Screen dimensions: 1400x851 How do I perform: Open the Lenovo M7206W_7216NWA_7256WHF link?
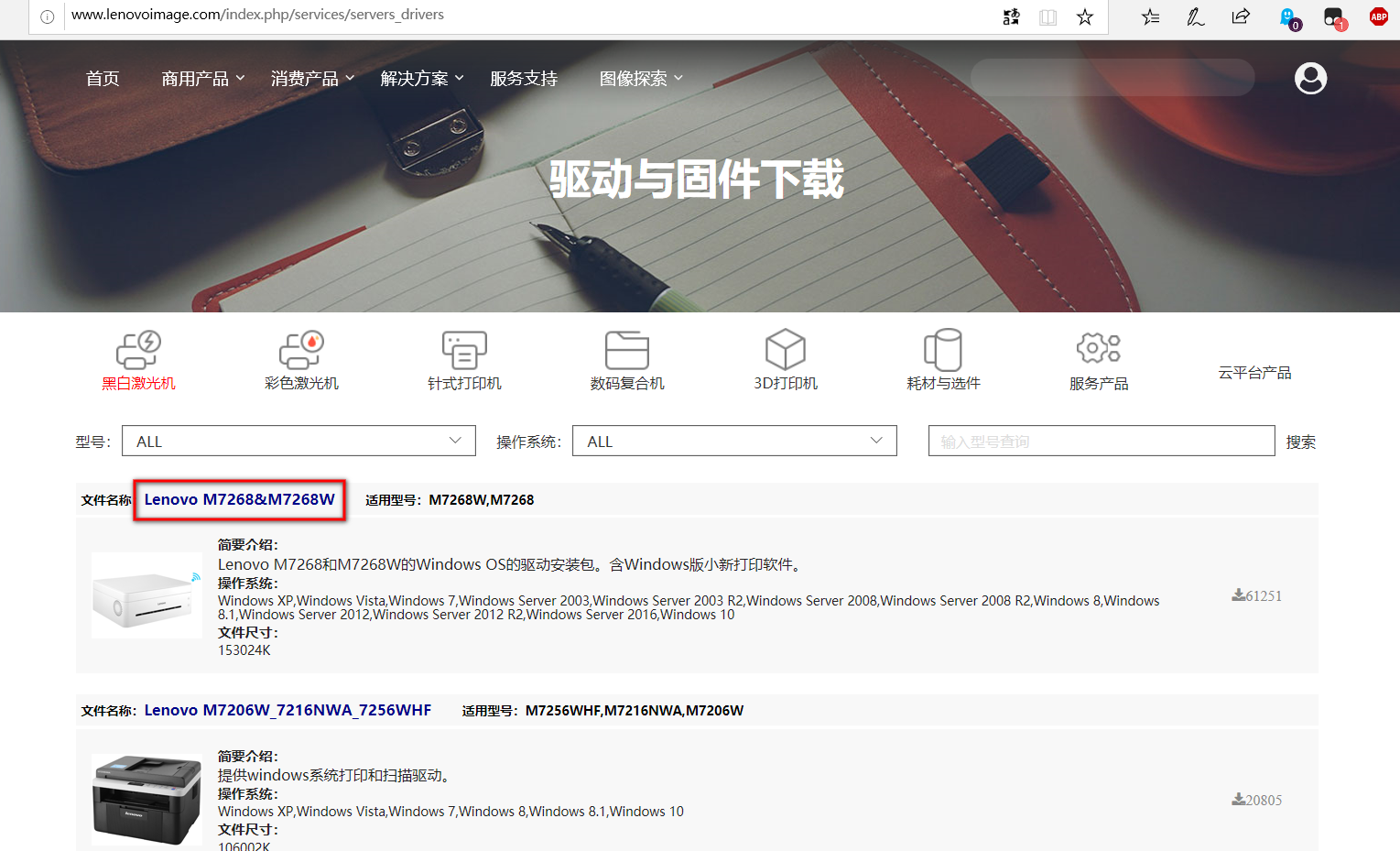pos(288,710)
